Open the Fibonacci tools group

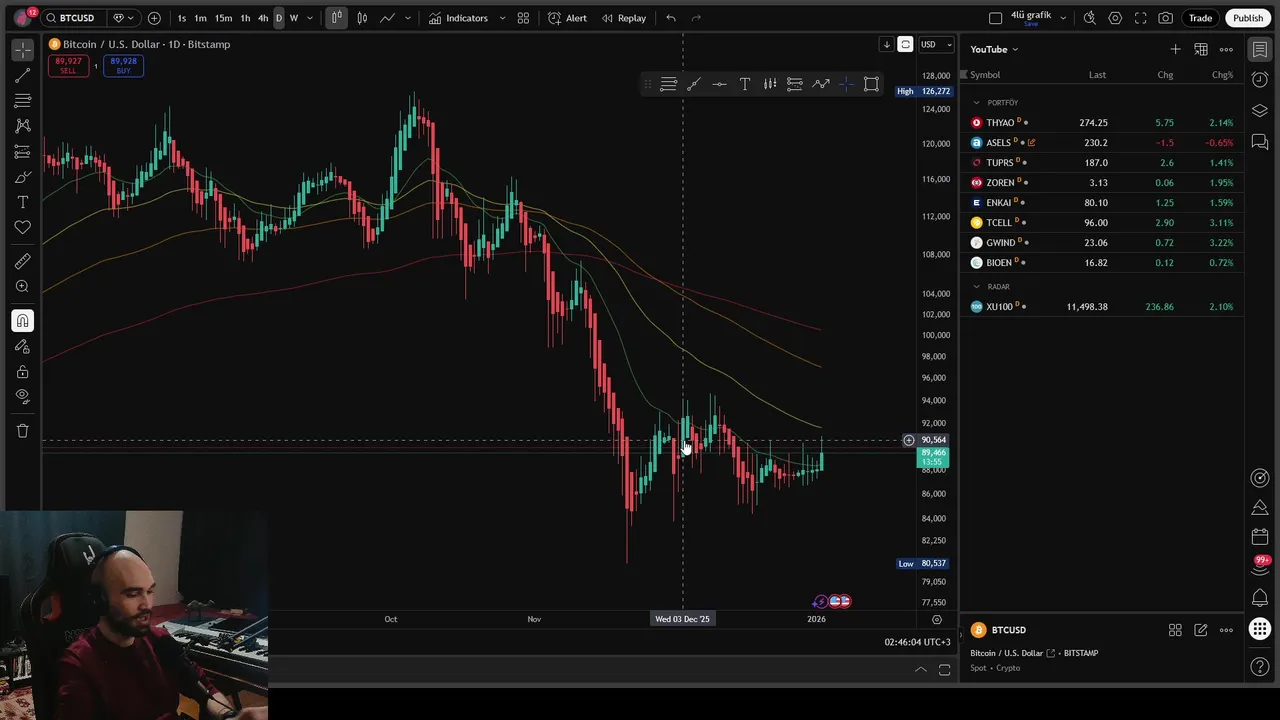pos(22,101)
